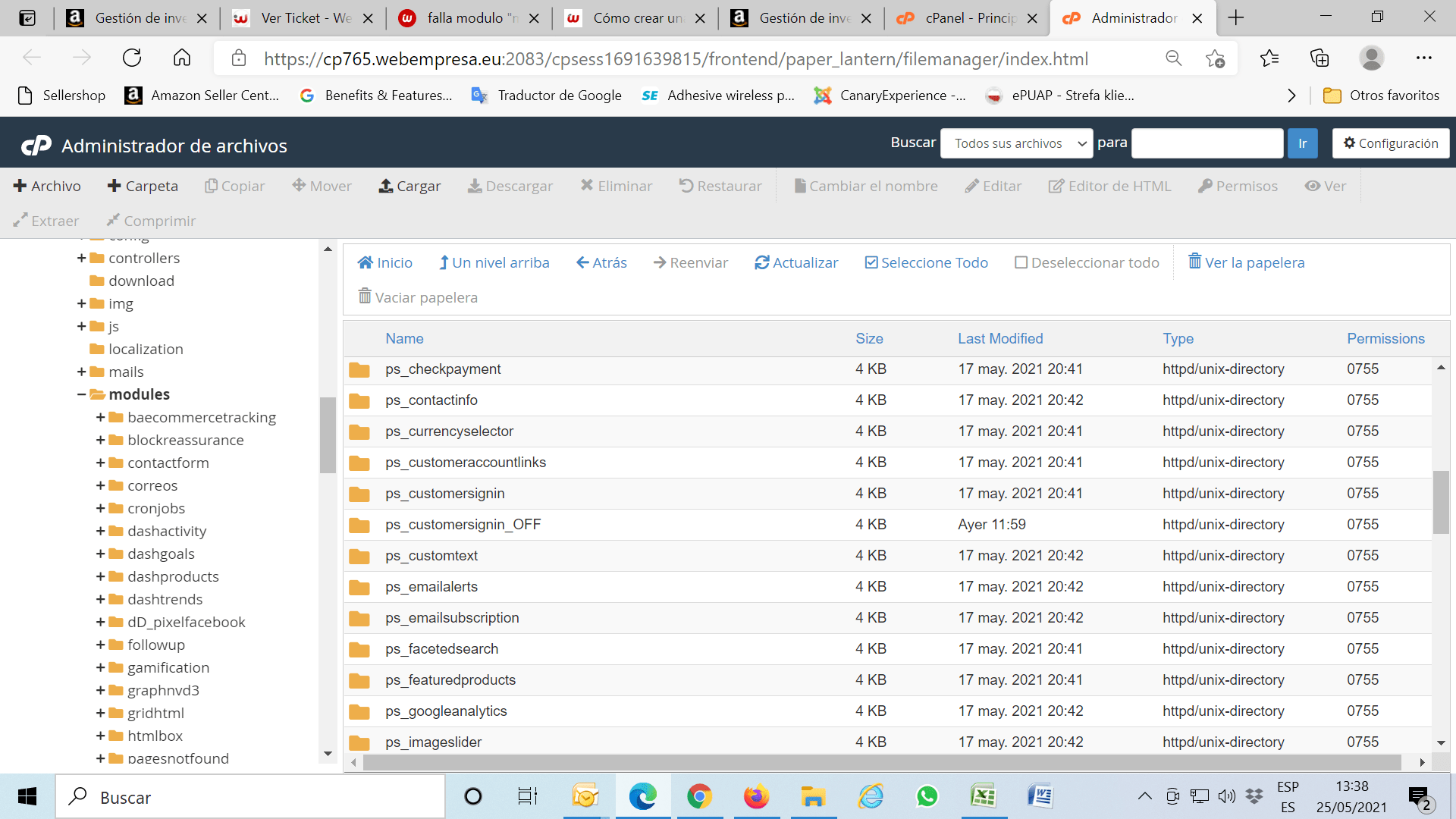Screen dimensions: 1456x819
Task: Click Eliminar in the toolbar
Action: [x=616, y=186]
